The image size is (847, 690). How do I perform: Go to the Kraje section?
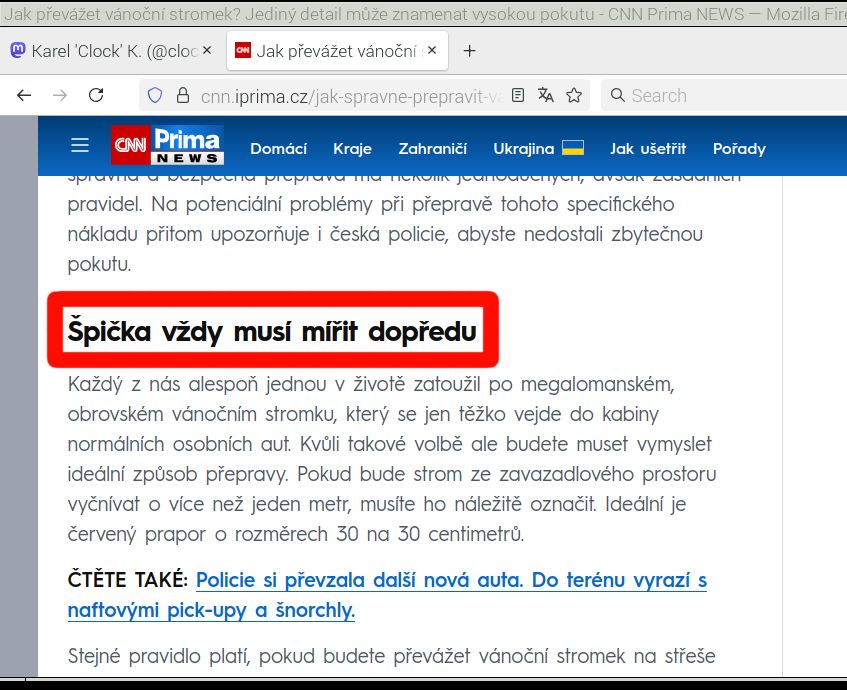pyautogui.click(x=352, y=149)
